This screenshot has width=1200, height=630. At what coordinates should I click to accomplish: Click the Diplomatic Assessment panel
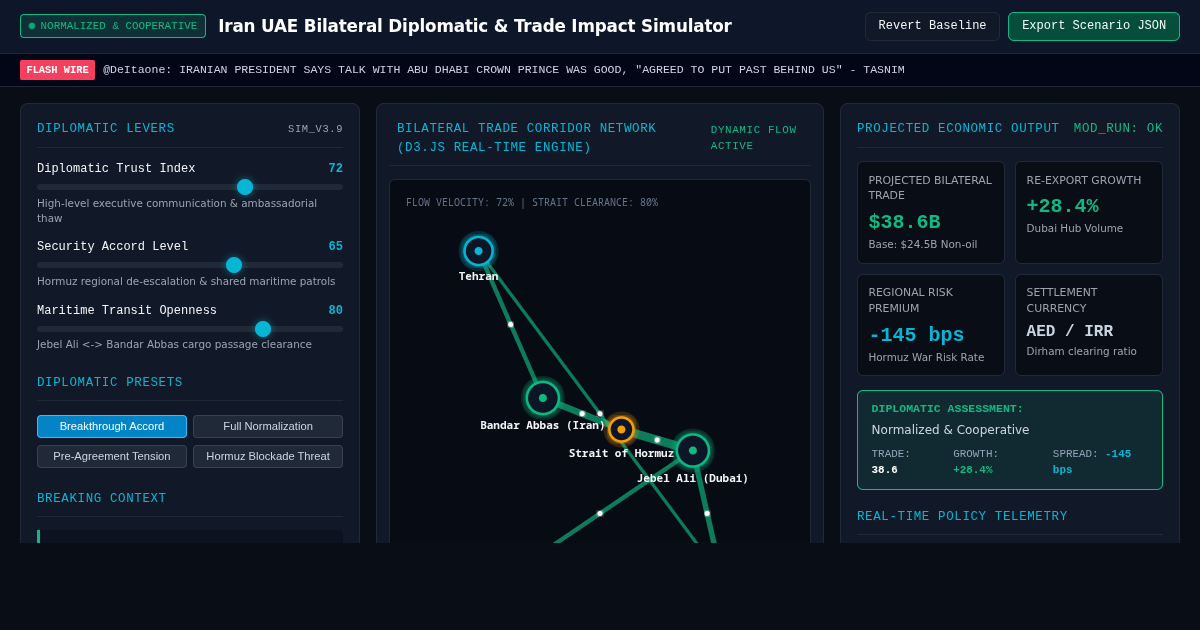tap(1010, 440)
